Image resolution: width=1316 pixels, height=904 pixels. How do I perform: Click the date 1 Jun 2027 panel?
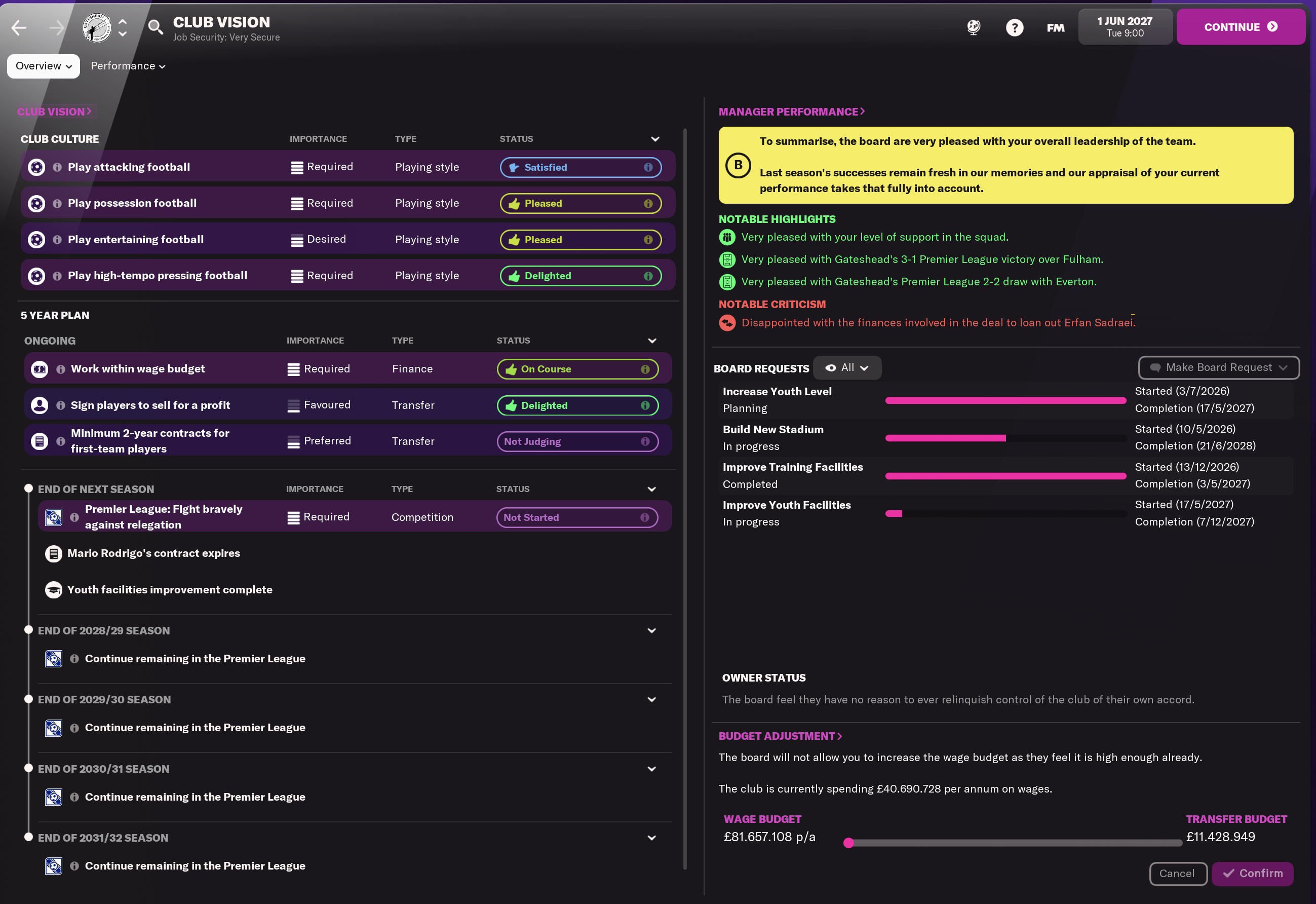click(1125, 27)
